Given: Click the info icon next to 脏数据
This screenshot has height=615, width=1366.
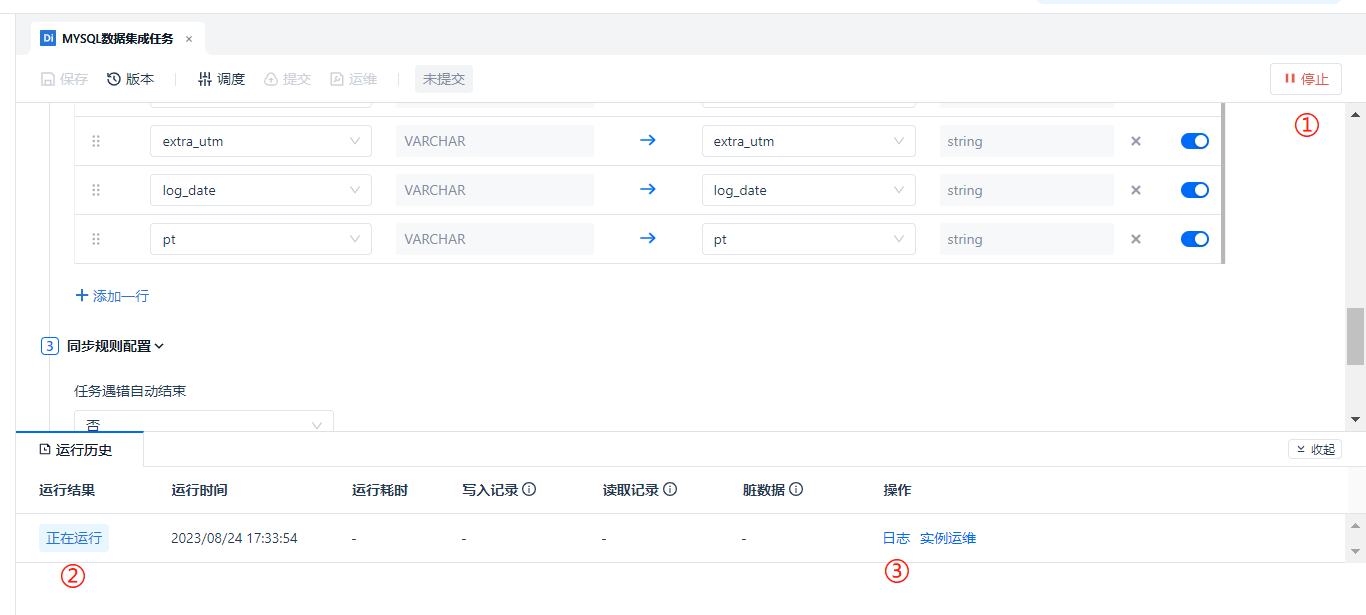Looking at the screenshot, I should click(x=796, y=490).
